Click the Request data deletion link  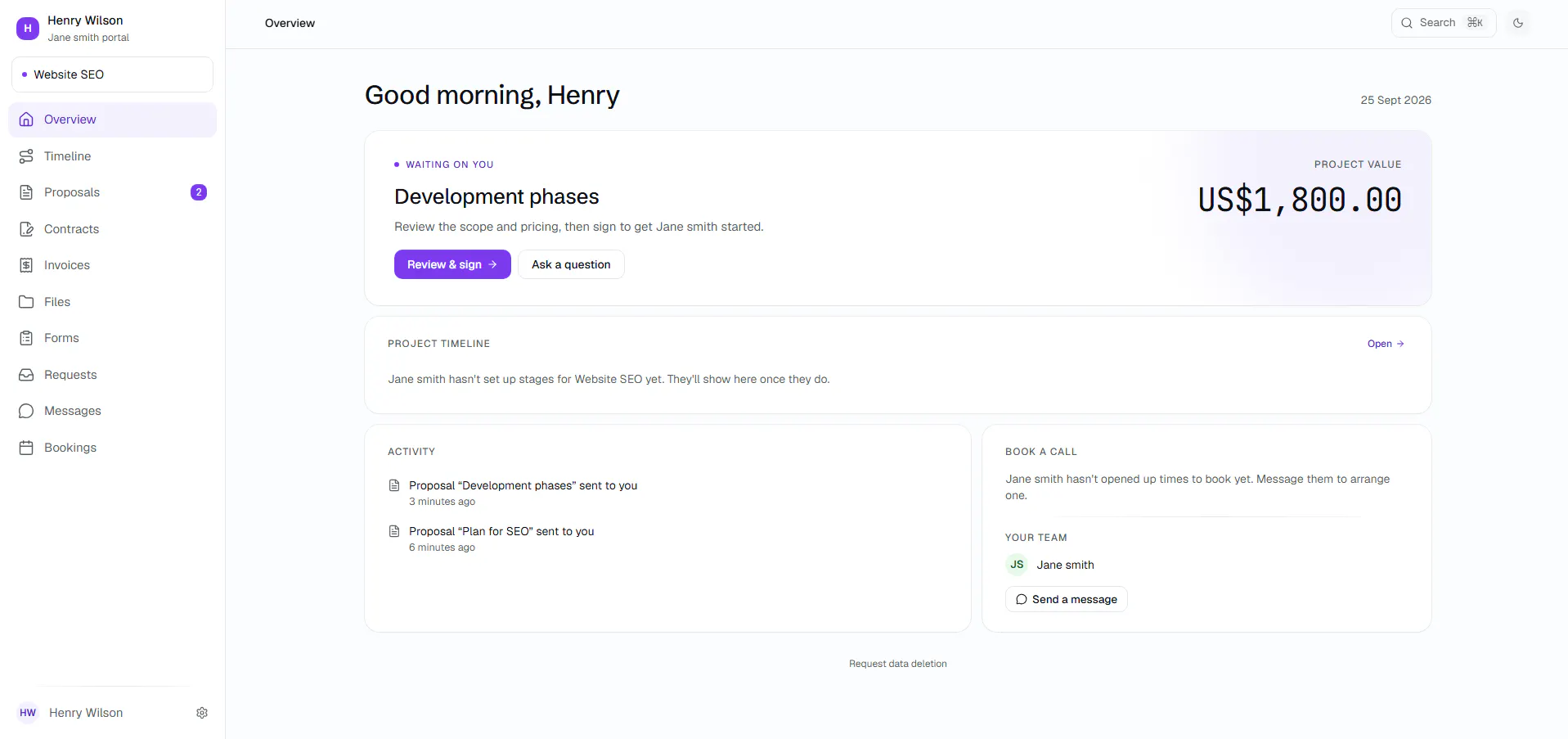[898, 664]
